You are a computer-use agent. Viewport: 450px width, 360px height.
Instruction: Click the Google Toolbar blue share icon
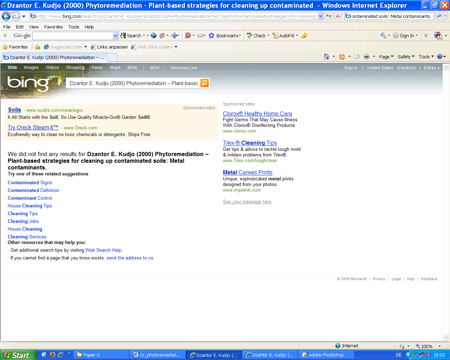(175, 36)
